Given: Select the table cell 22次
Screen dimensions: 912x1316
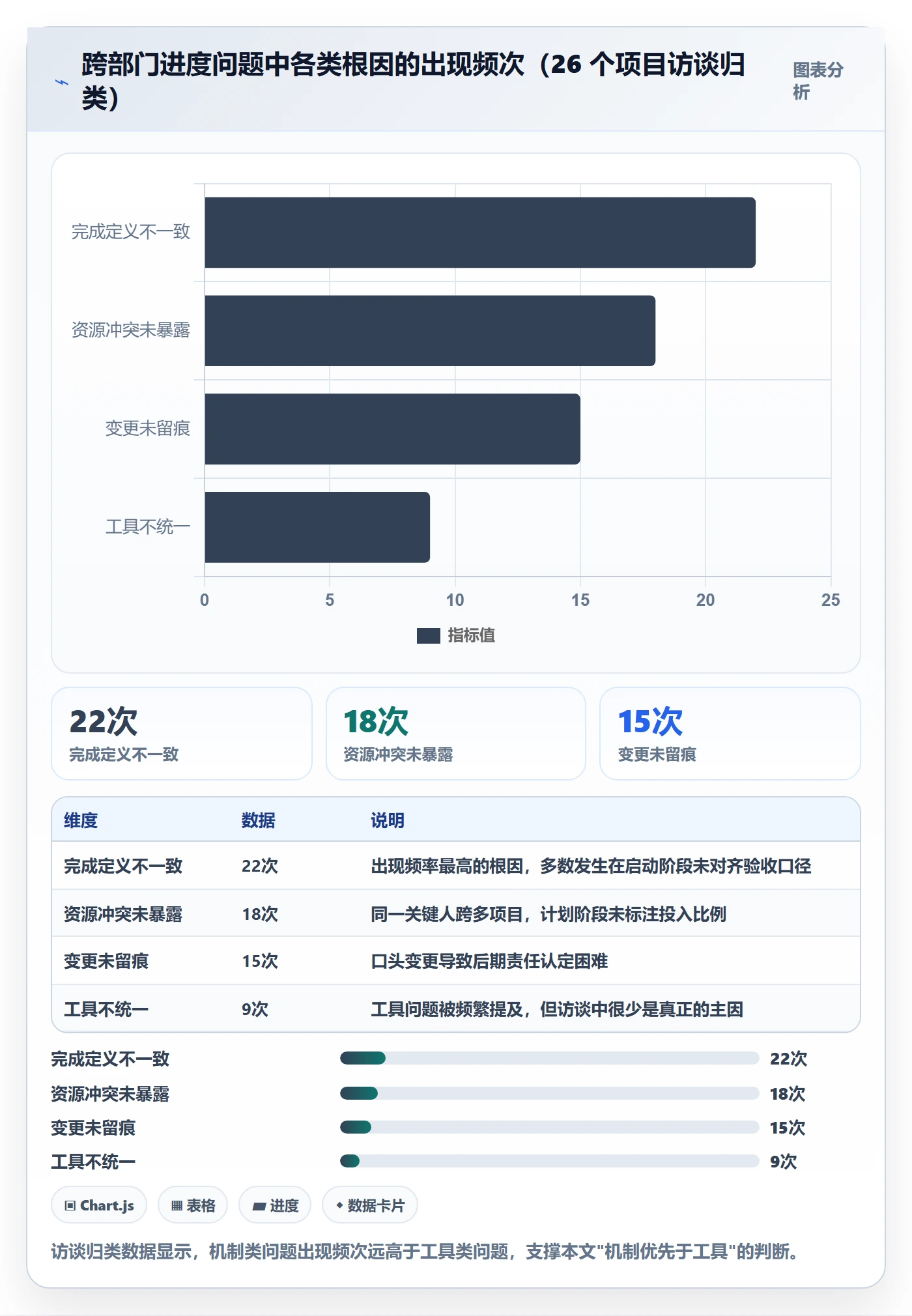Looking at the screenshot, I should click(x=260, y=866).
